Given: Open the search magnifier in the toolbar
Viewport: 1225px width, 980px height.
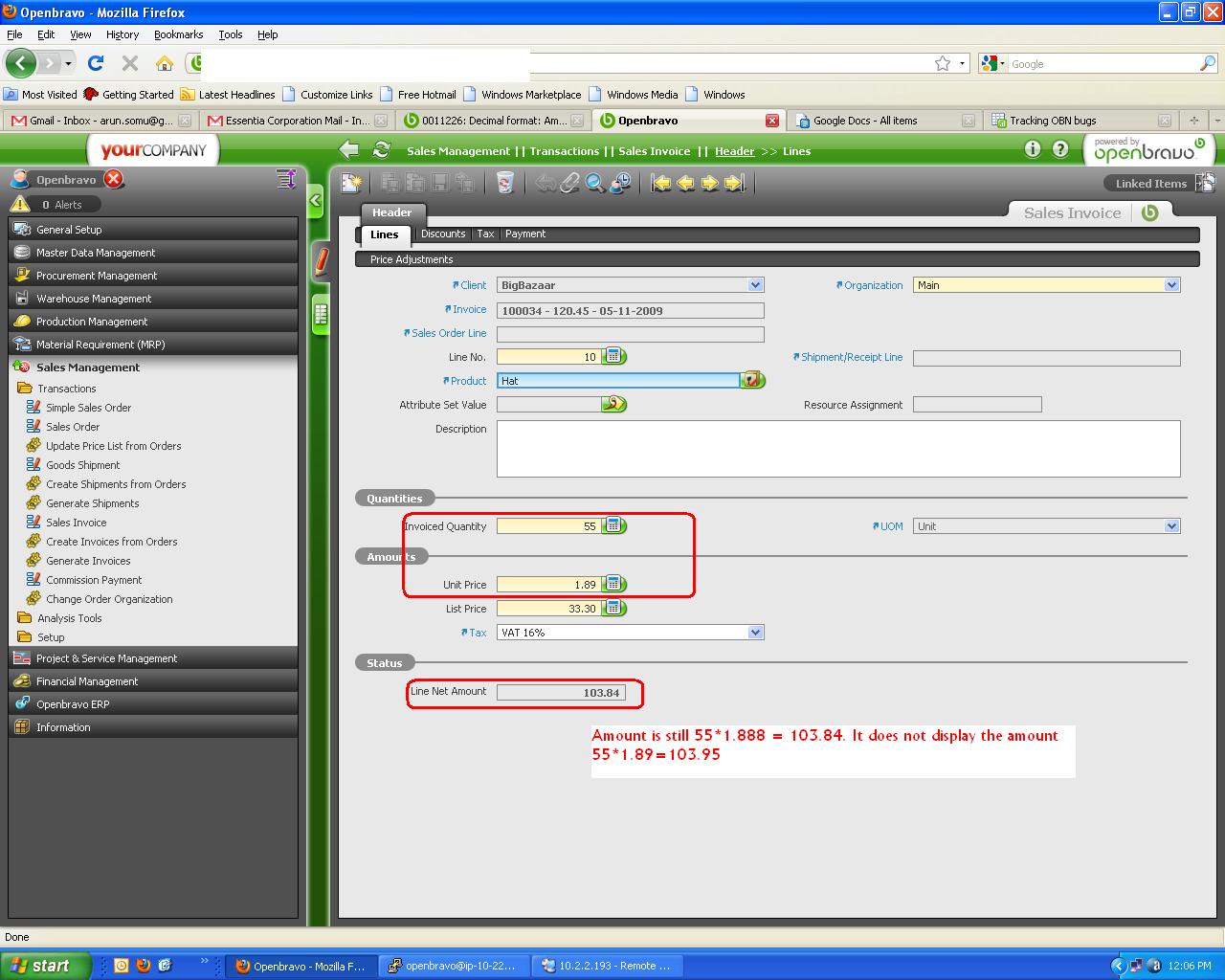Looking at the screenshot, I should click(595, 183).
